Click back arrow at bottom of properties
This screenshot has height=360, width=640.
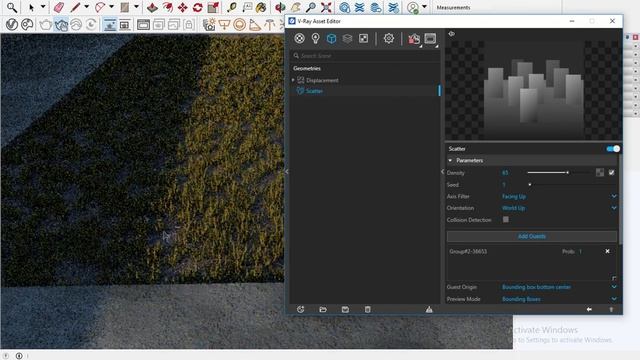(589, 309)
